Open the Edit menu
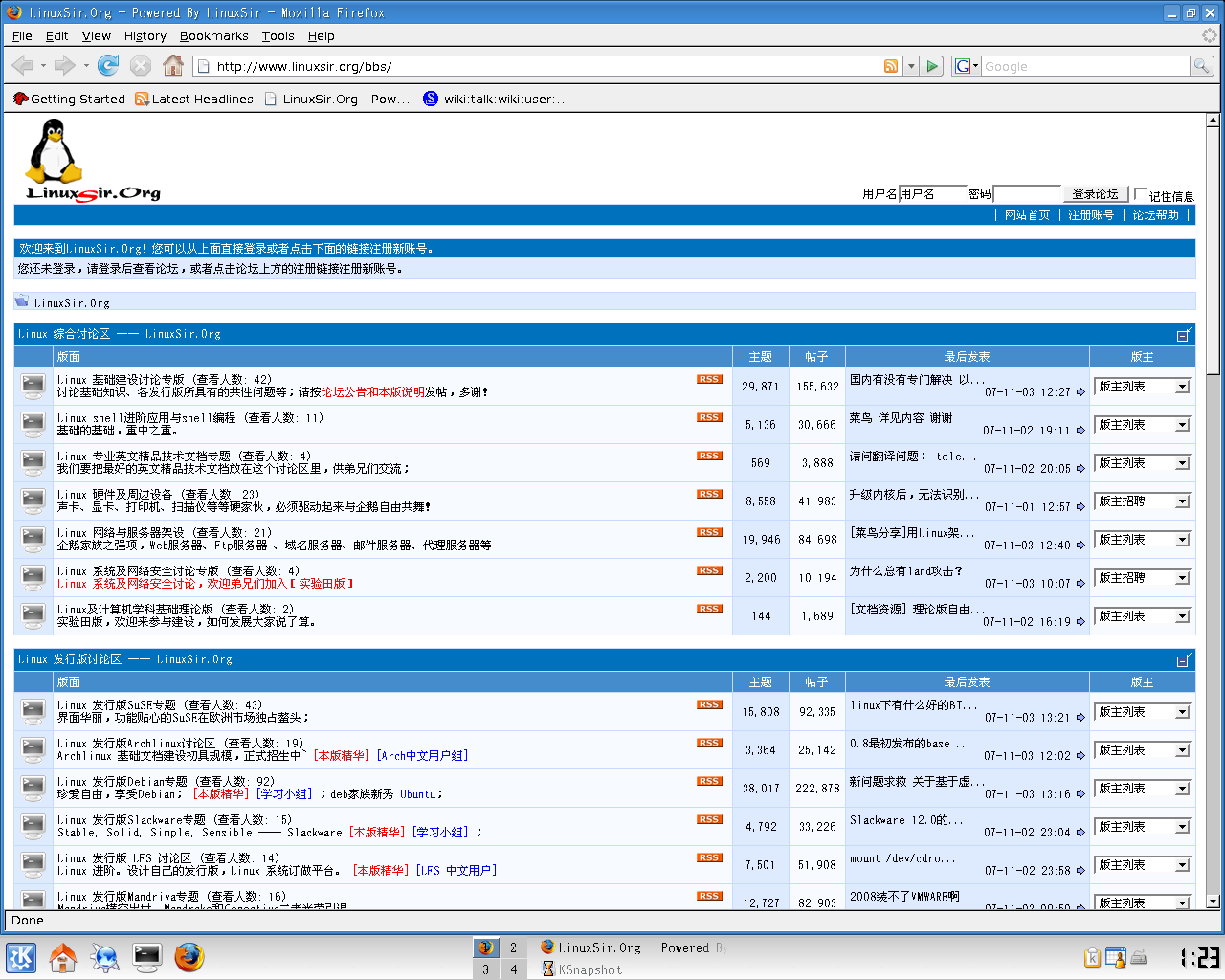Viewport: 1225px width, 980px height. click(x=57, y=36)
